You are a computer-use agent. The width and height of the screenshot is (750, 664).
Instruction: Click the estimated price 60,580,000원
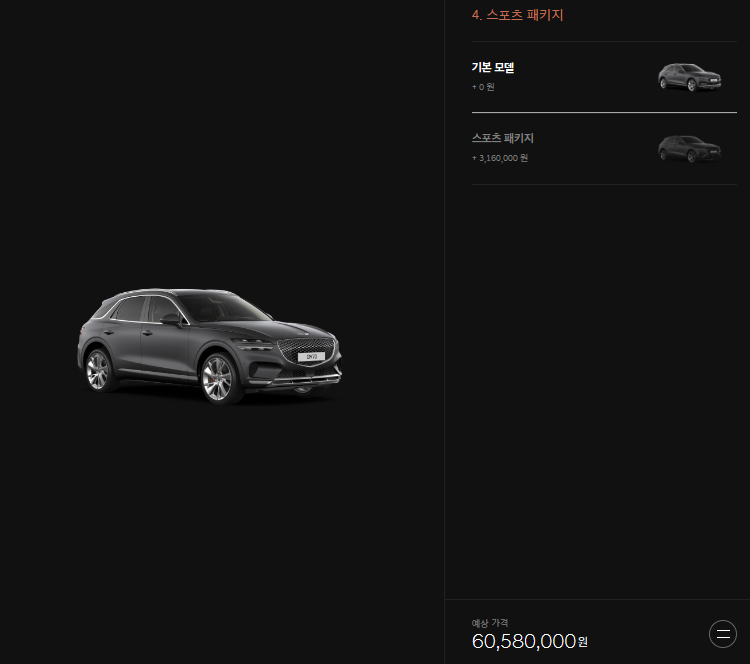(529, 641)
